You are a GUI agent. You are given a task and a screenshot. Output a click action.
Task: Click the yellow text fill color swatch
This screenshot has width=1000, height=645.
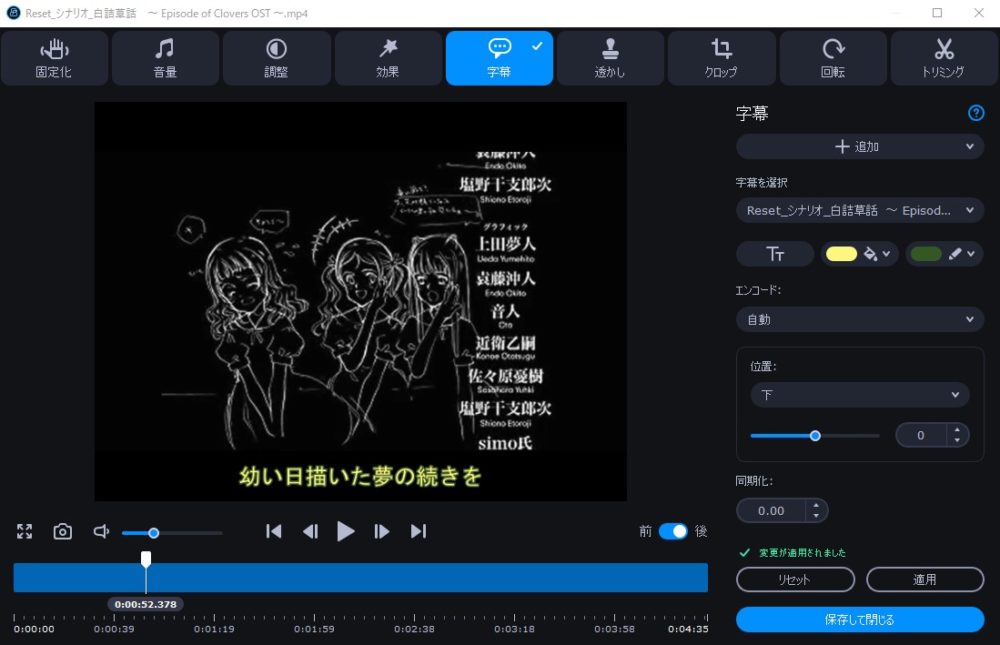pos(841,254)
